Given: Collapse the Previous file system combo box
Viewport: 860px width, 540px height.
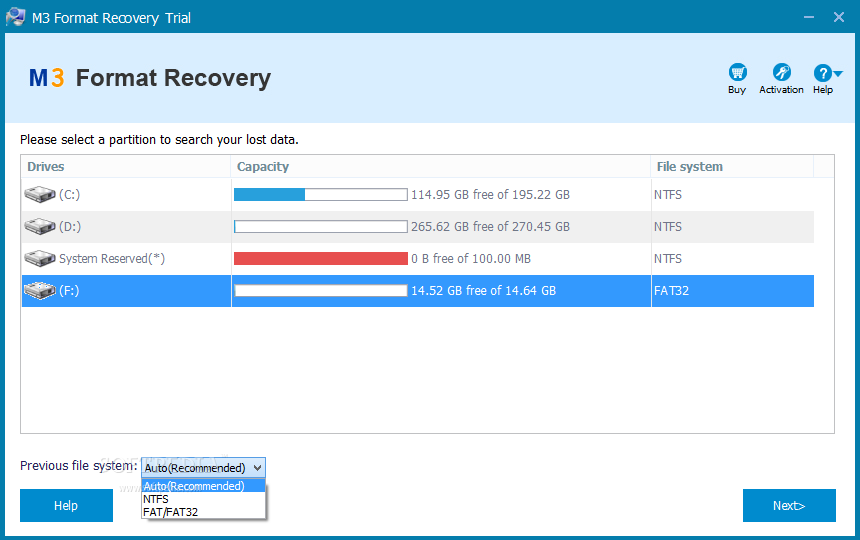Looking at the screenshot, I should coord(257,468).
